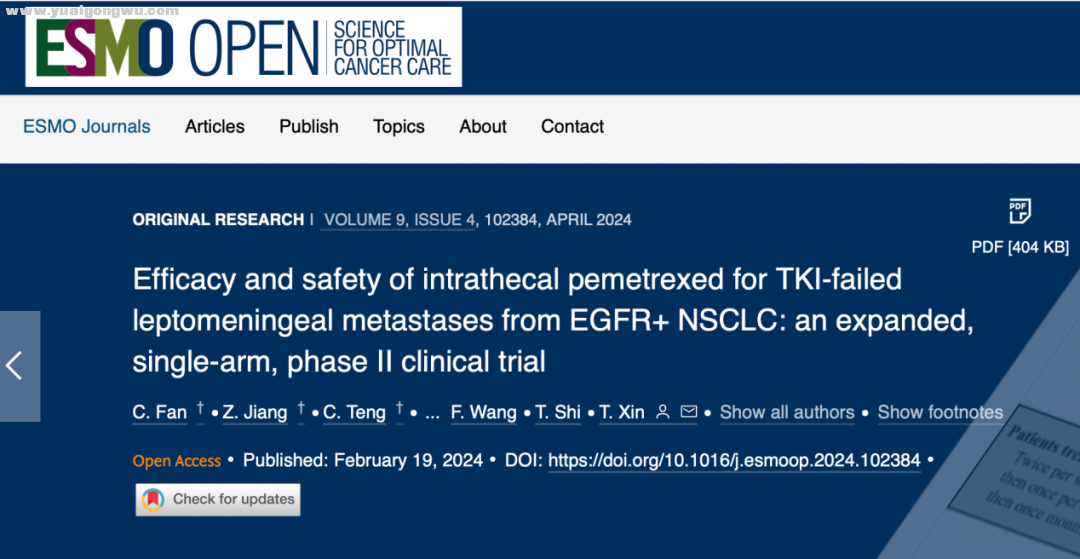Image resolution: width=1080 pixels, height=559 pixels.
Task: Expand Show all authors
Action: pos(787,412)
